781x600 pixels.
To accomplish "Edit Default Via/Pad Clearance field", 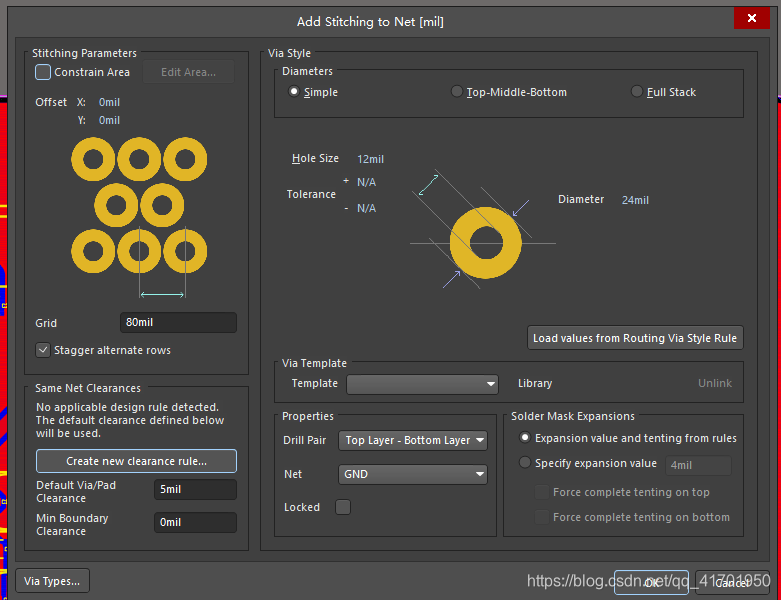I will coord(195,490).
